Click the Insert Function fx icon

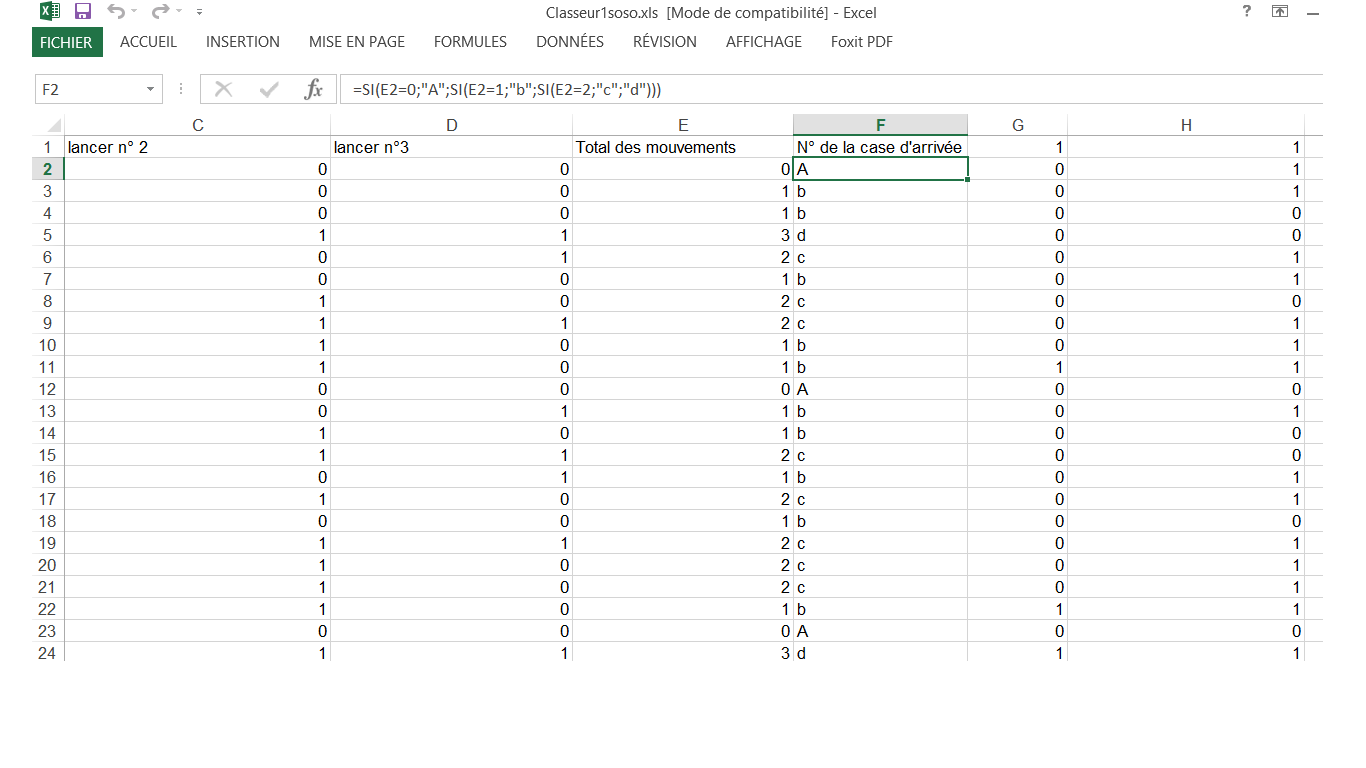pyautogui.click(x=313, y=89)
